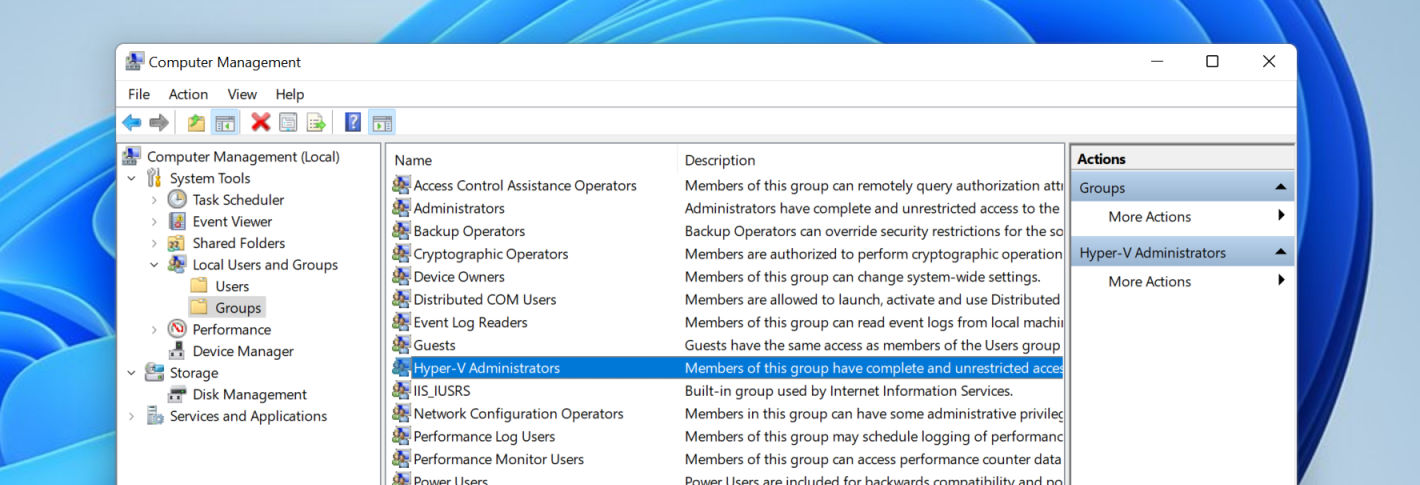The width and height of the screenshot is (1420, 485).
Task: Open the Action menu
Action: [188, 94]
